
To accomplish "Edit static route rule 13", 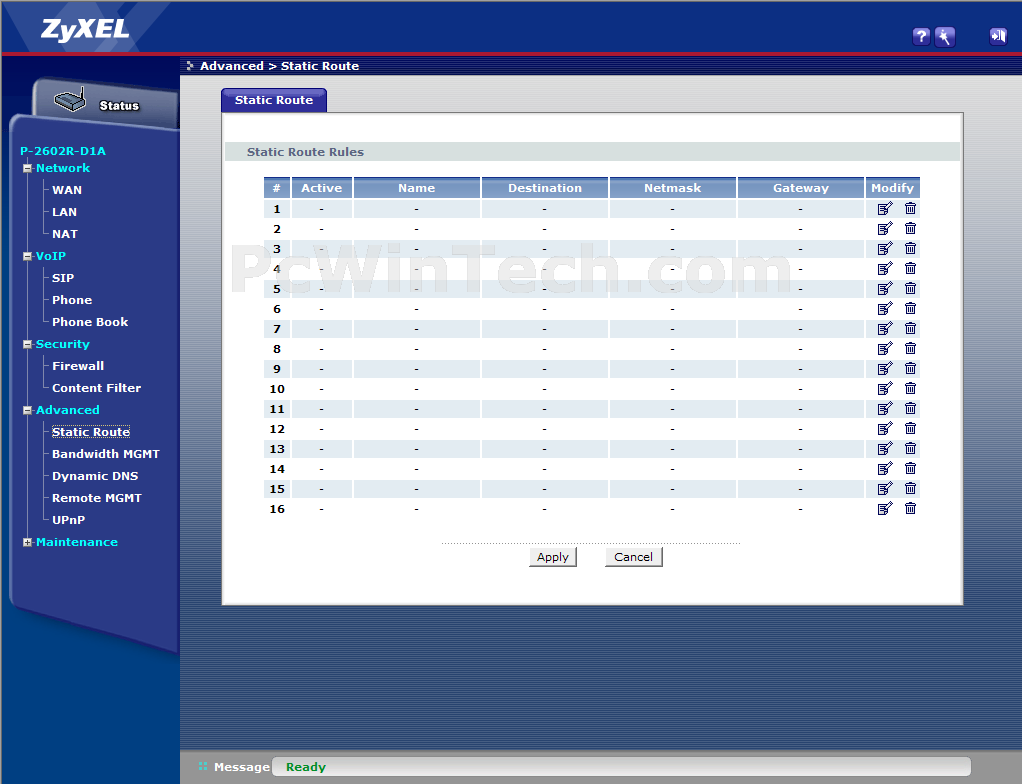I will coord(884,448).
